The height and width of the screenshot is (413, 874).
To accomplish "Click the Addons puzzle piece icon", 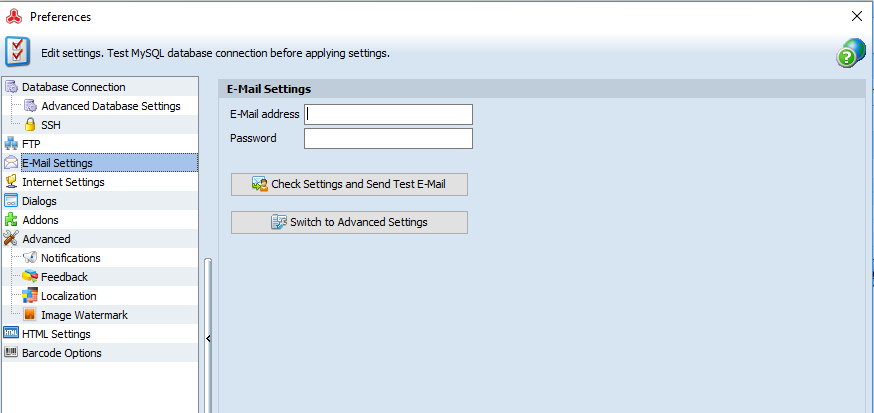I will pos(11,220).
